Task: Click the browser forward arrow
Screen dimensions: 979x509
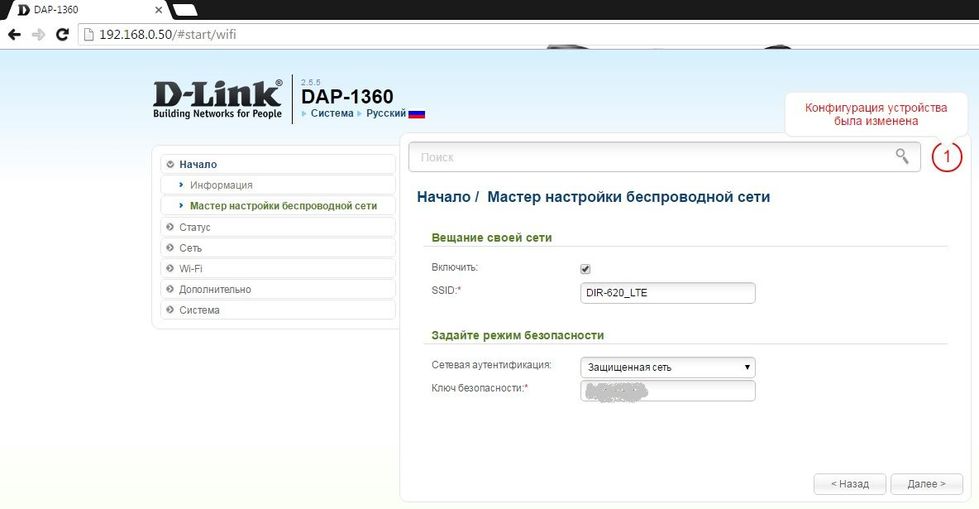Action: (38, 34)
